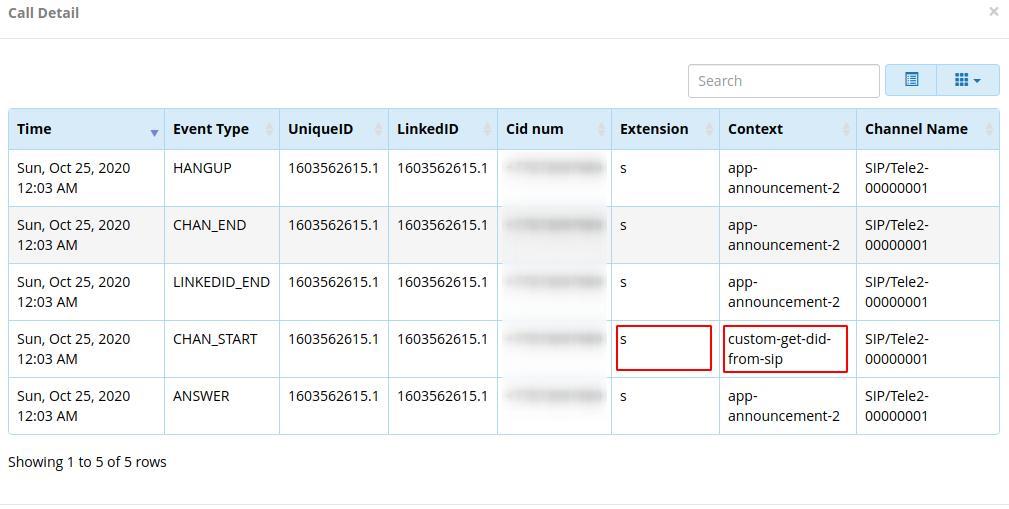Sort table by Time column
This screenshot has height=509, width=1009.
click(x=86, y=129)
